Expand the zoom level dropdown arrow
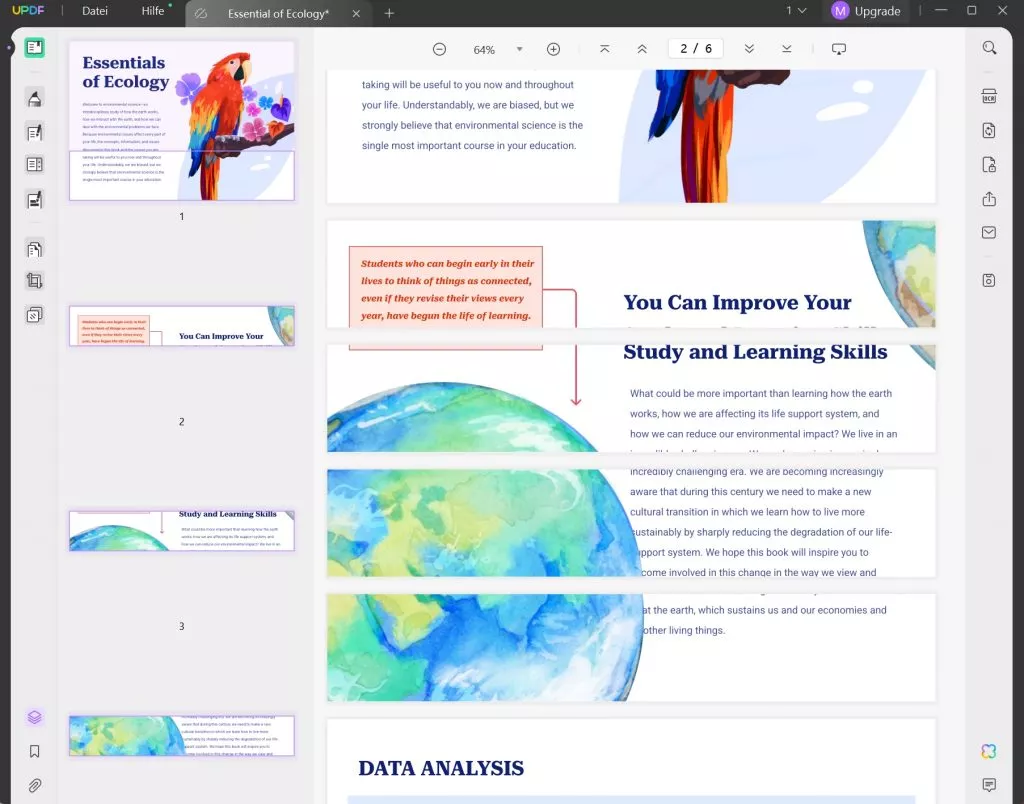1024x804 pixels. [520, 49]
